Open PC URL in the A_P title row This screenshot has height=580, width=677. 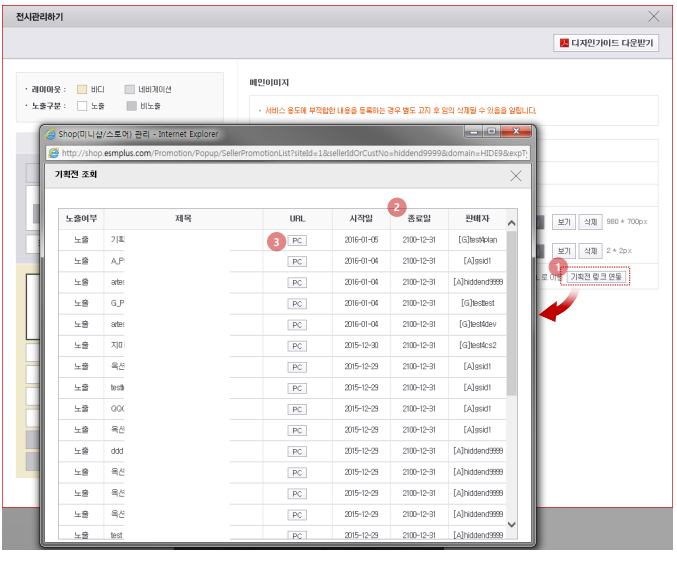coord(297,262)
